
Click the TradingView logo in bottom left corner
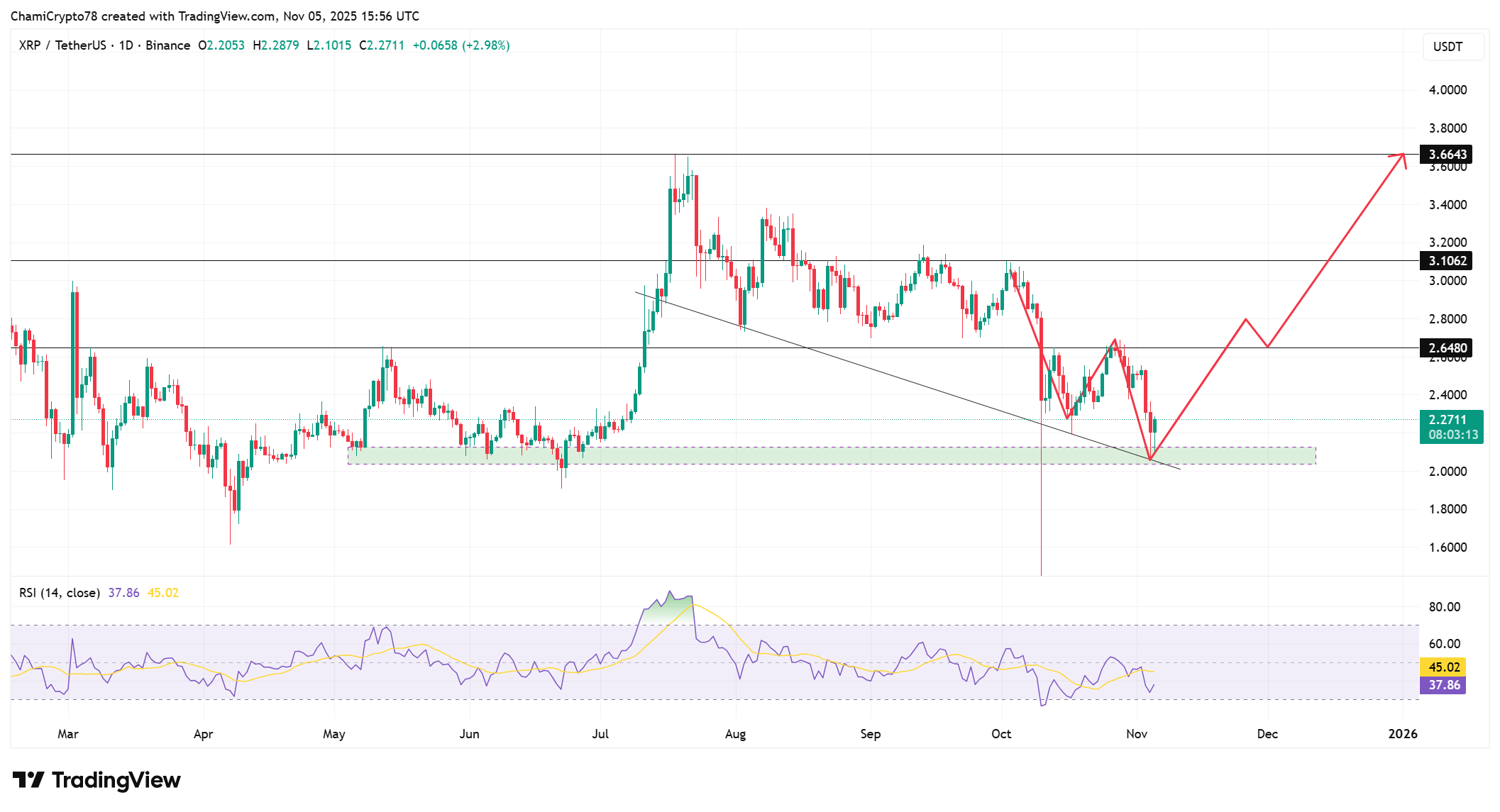(x=96, y=780)
